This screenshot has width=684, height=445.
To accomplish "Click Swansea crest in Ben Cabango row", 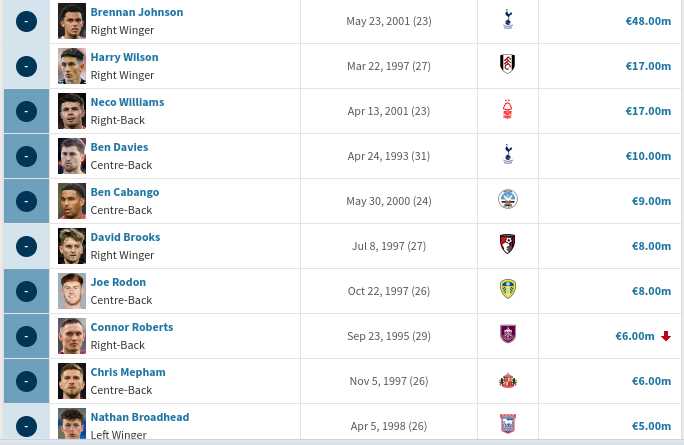I will pos(508,200).
